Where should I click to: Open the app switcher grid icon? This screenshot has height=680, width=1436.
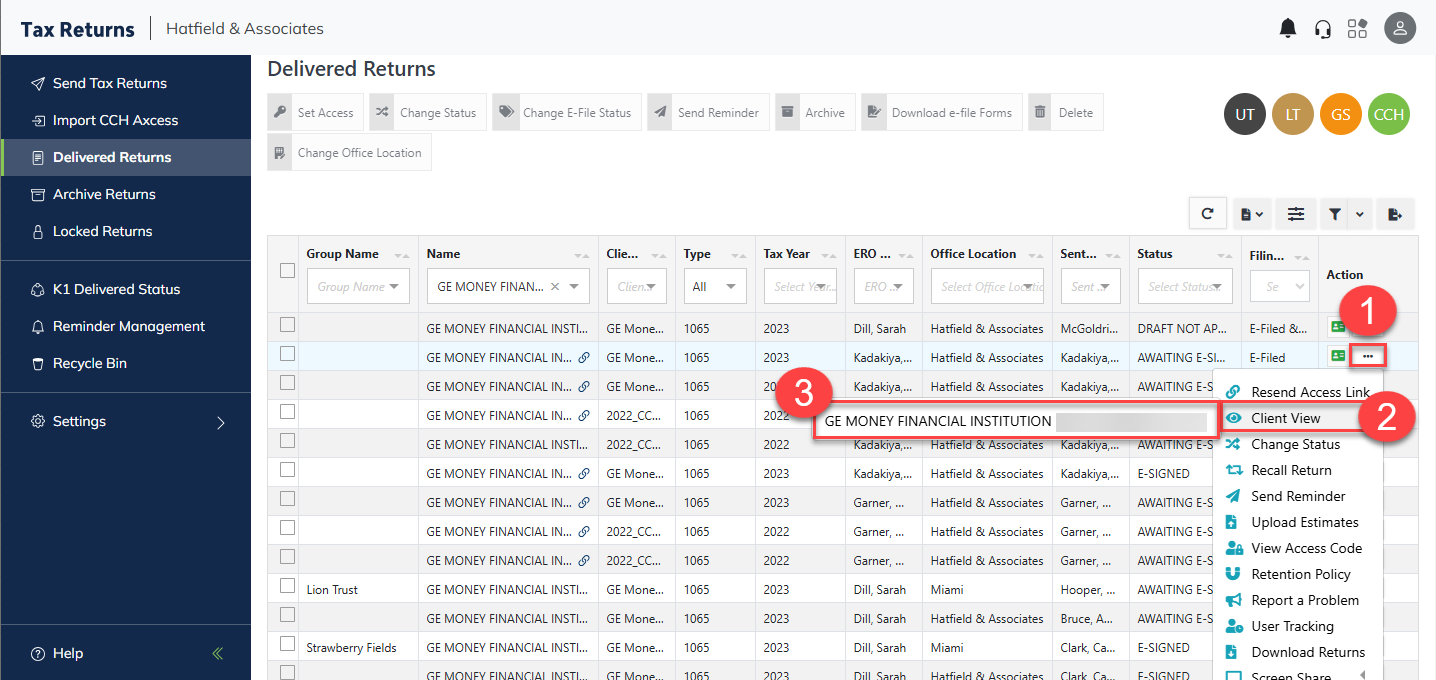(x=1357, y=29)
